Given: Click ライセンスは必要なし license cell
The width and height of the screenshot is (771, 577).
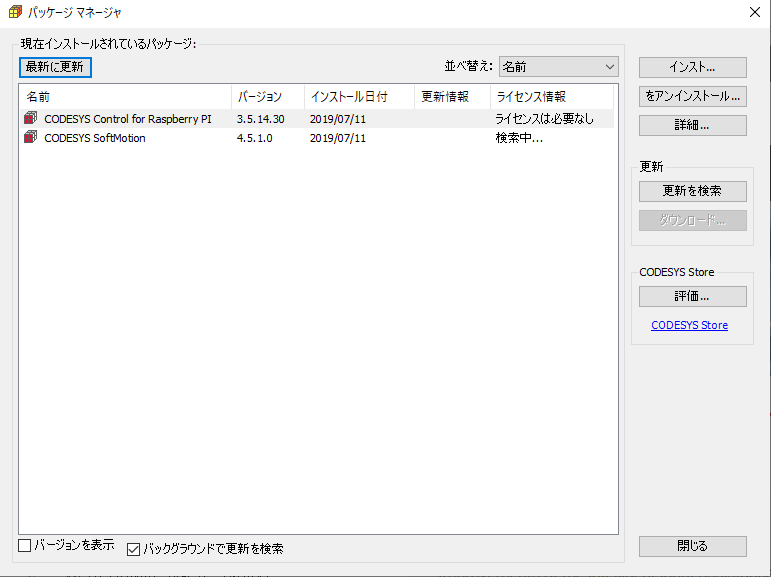Looking at the screenshot, I should [544, 119].
